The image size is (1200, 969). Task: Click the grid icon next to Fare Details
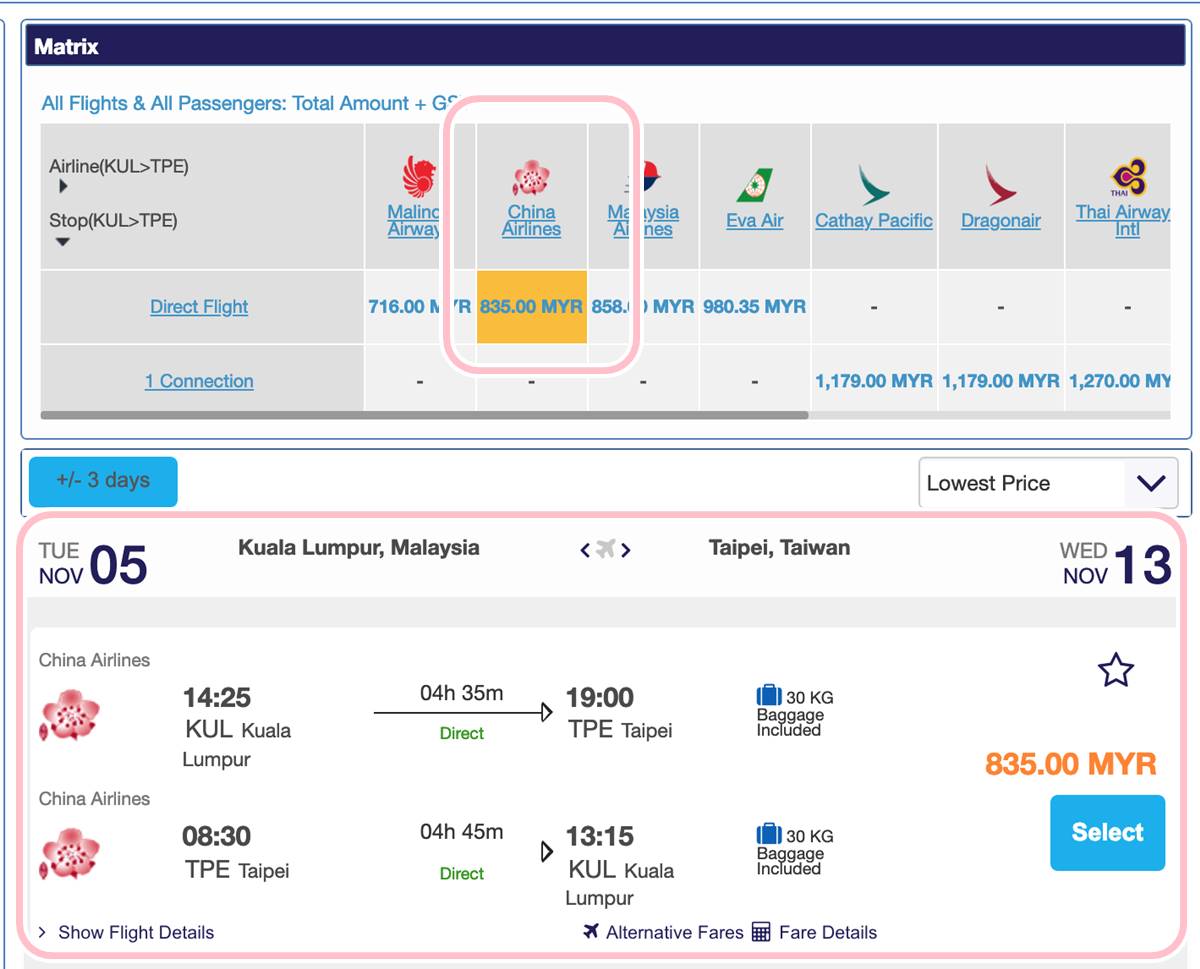(x=761, y=933)
